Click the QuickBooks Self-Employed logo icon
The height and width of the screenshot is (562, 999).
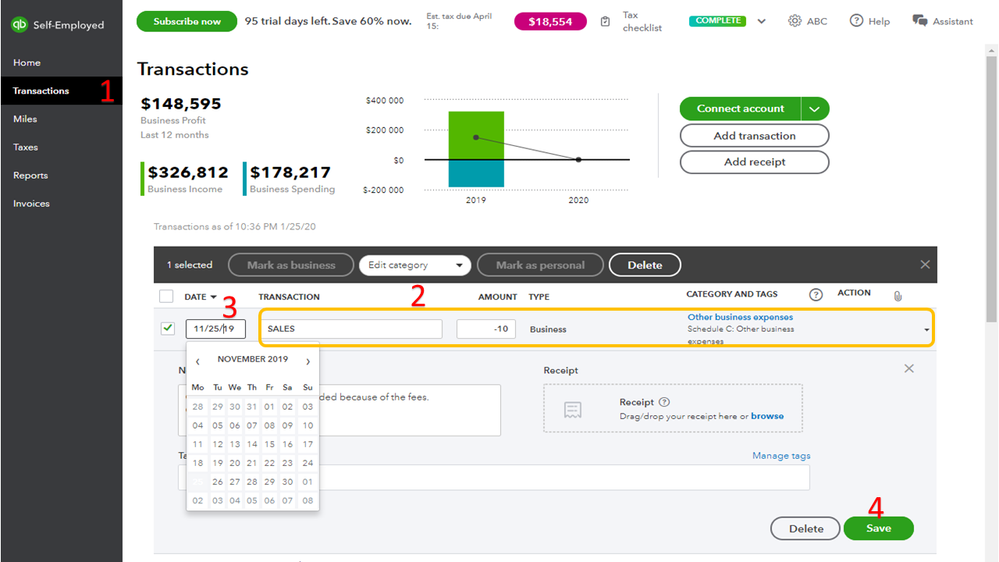[x=19, y=24]
